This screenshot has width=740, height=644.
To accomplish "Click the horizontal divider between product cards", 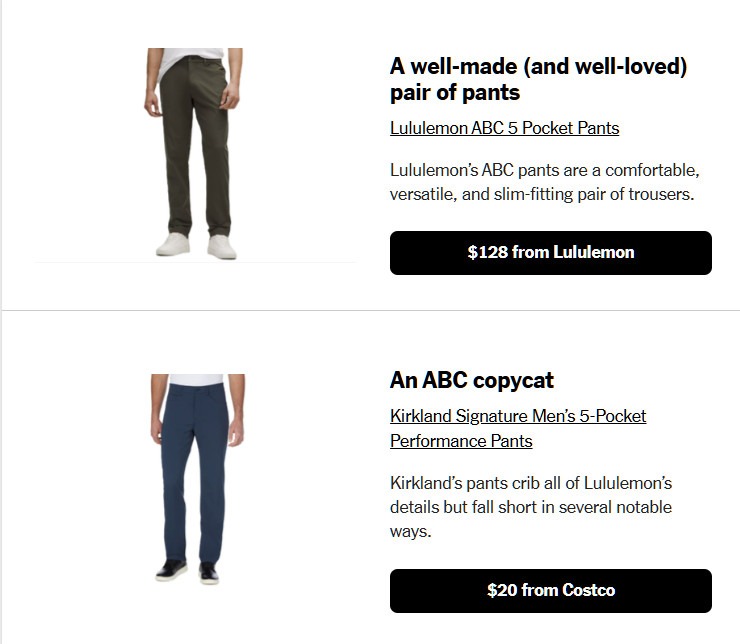I will tap(371, 310).
